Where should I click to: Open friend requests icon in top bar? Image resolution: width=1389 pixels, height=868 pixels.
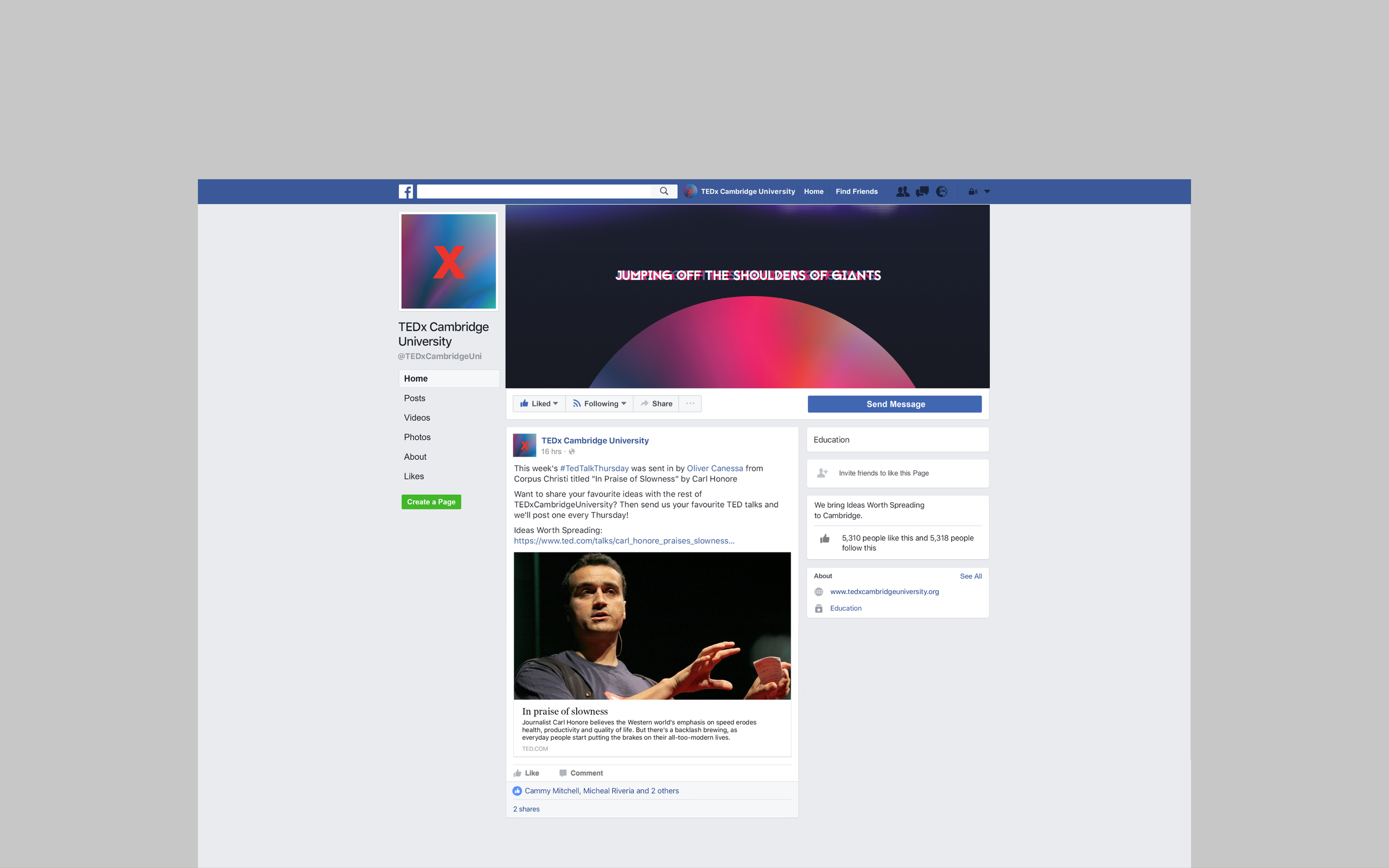[x=903, y=191]
